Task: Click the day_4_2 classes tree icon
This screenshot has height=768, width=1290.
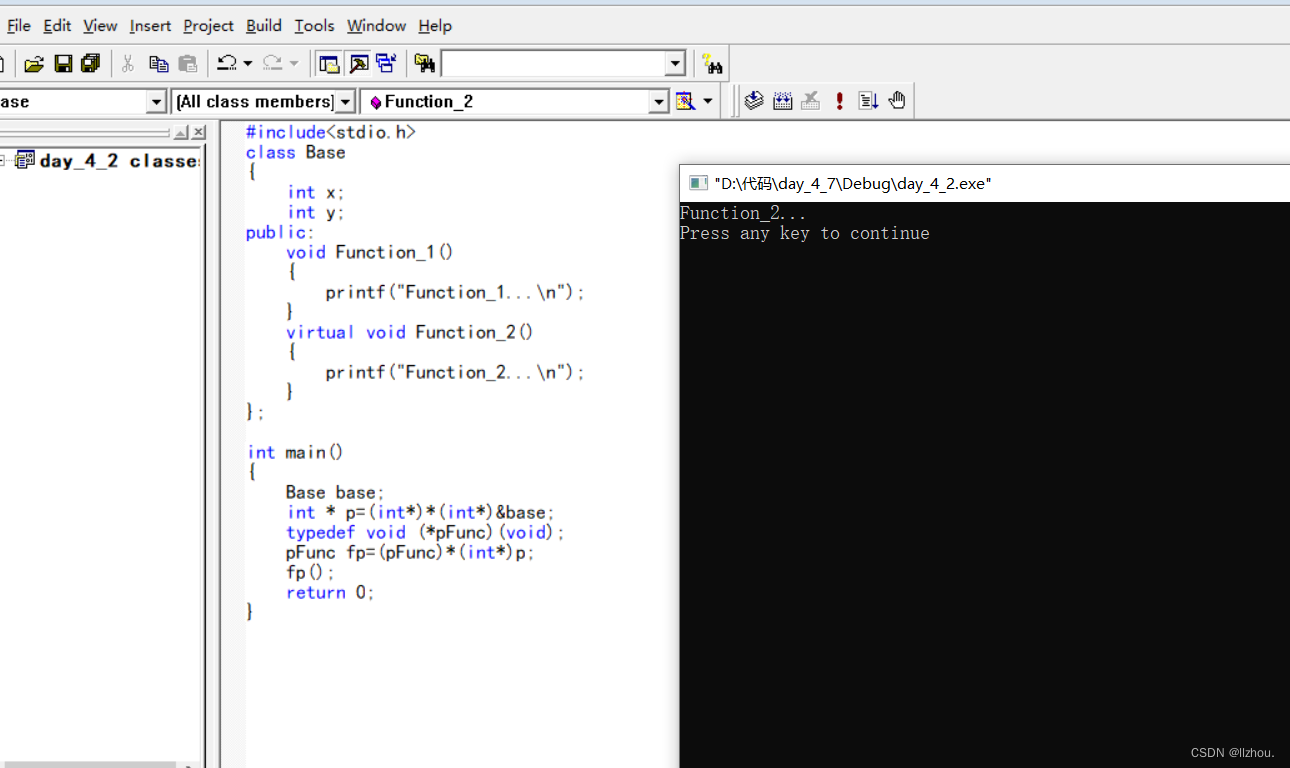Action: pyautogui.click(x=25, y=160)
